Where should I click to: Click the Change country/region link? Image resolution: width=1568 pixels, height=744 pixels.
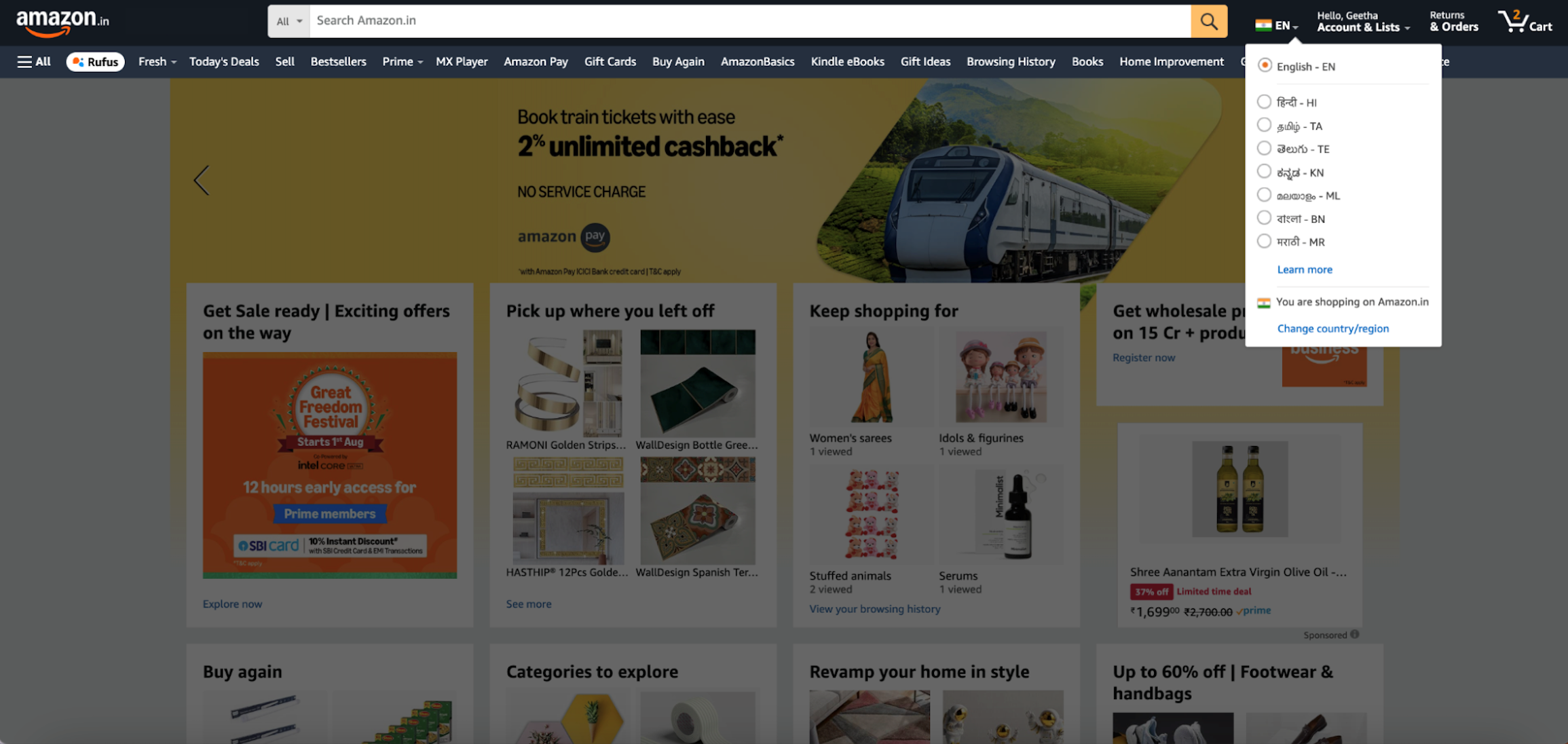click(1332, 329)
